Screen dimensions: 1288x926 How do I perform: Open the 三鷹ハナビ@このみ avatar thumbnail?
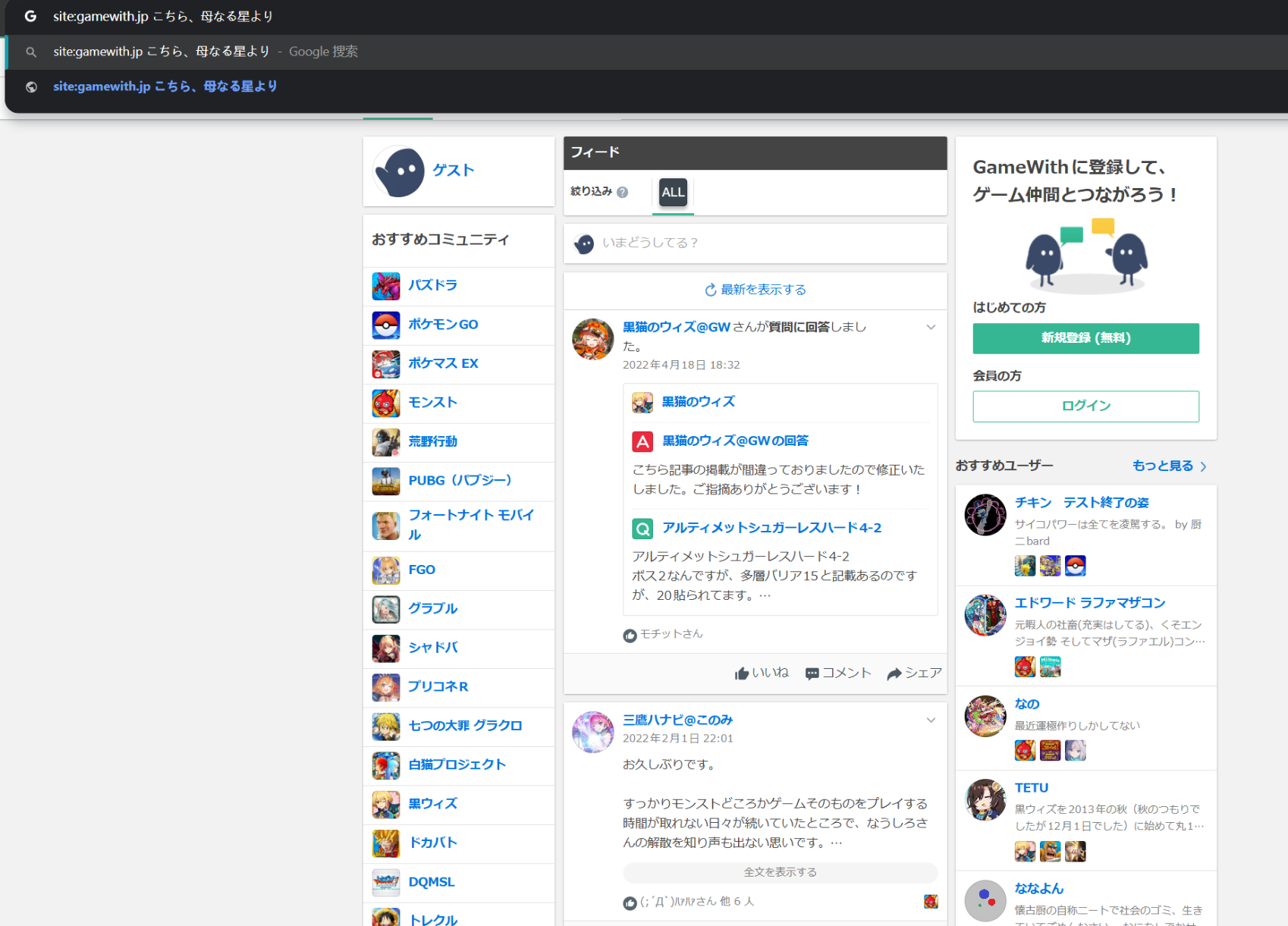pos(593,733)
